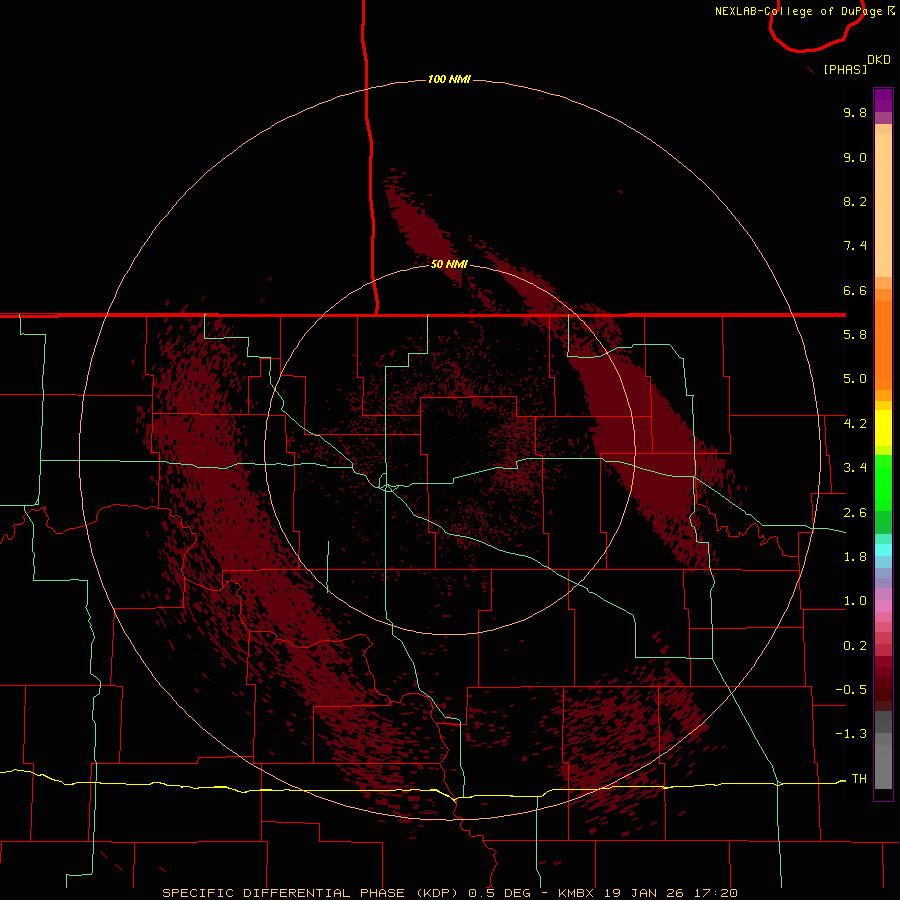Click the 4.2 legend value

click(x=855, y=424)
